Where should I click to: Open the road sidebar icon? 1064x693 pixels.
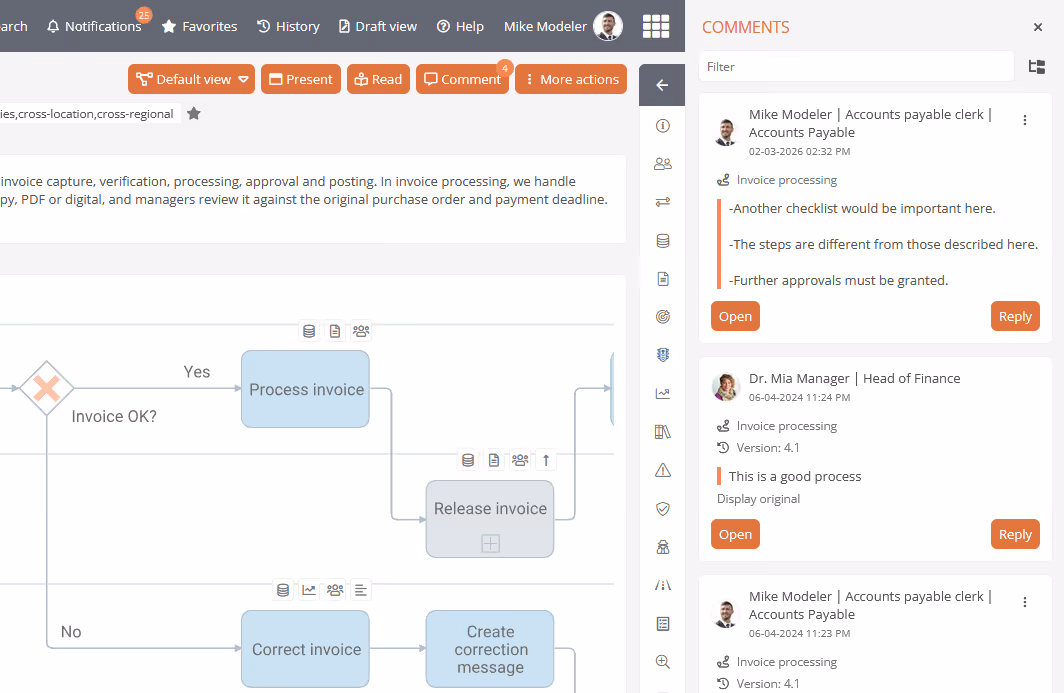[663, 585]
